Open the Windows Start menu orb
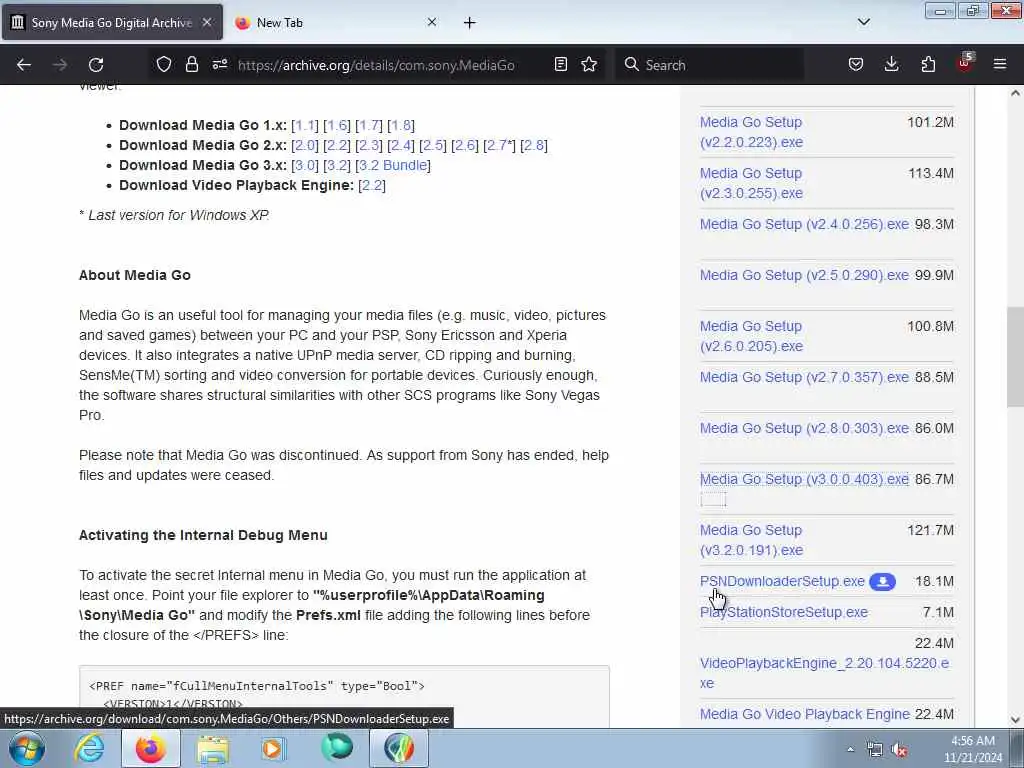Screen dimensions: 1024x768 pyautogui.click(x=27, y=748)
